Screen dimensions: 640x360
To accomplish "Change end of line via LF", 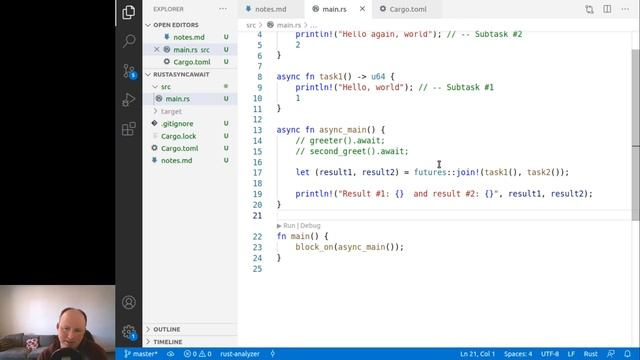I will point(571,354).
